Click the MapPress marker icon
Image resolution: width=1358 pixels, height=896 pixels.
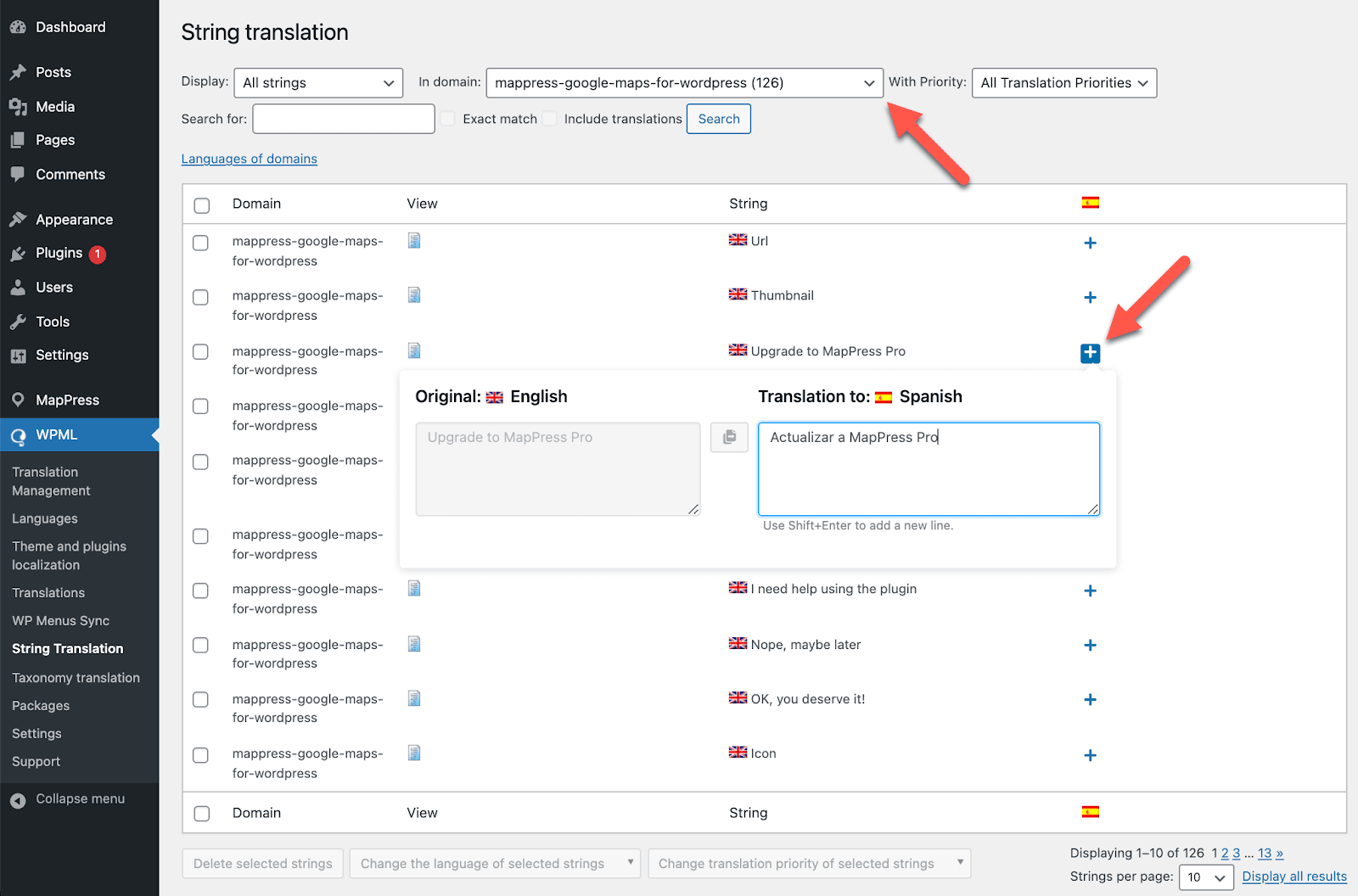(18, 400)
